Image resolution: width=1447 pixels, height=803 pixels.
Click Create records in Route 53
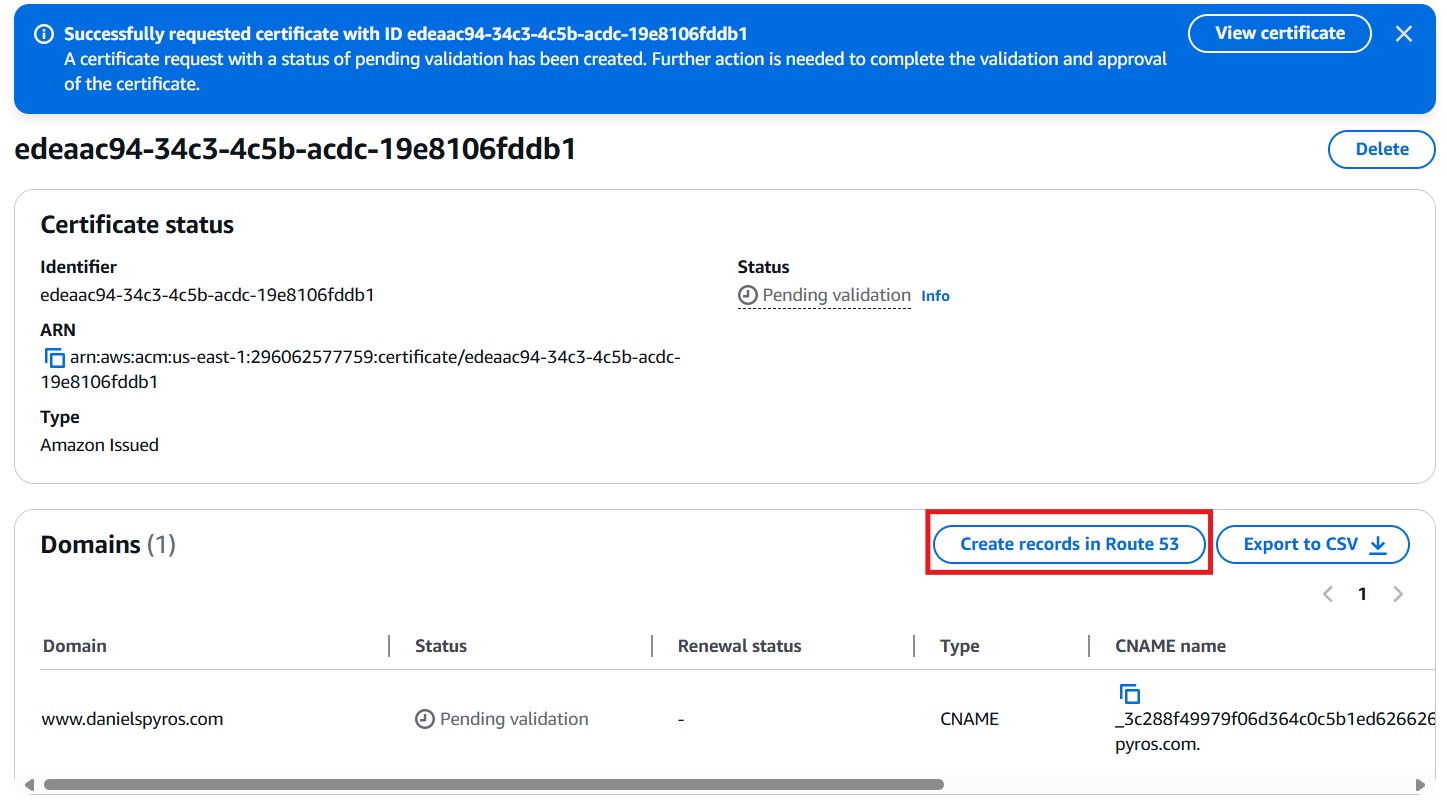(x=1069, y=545)
